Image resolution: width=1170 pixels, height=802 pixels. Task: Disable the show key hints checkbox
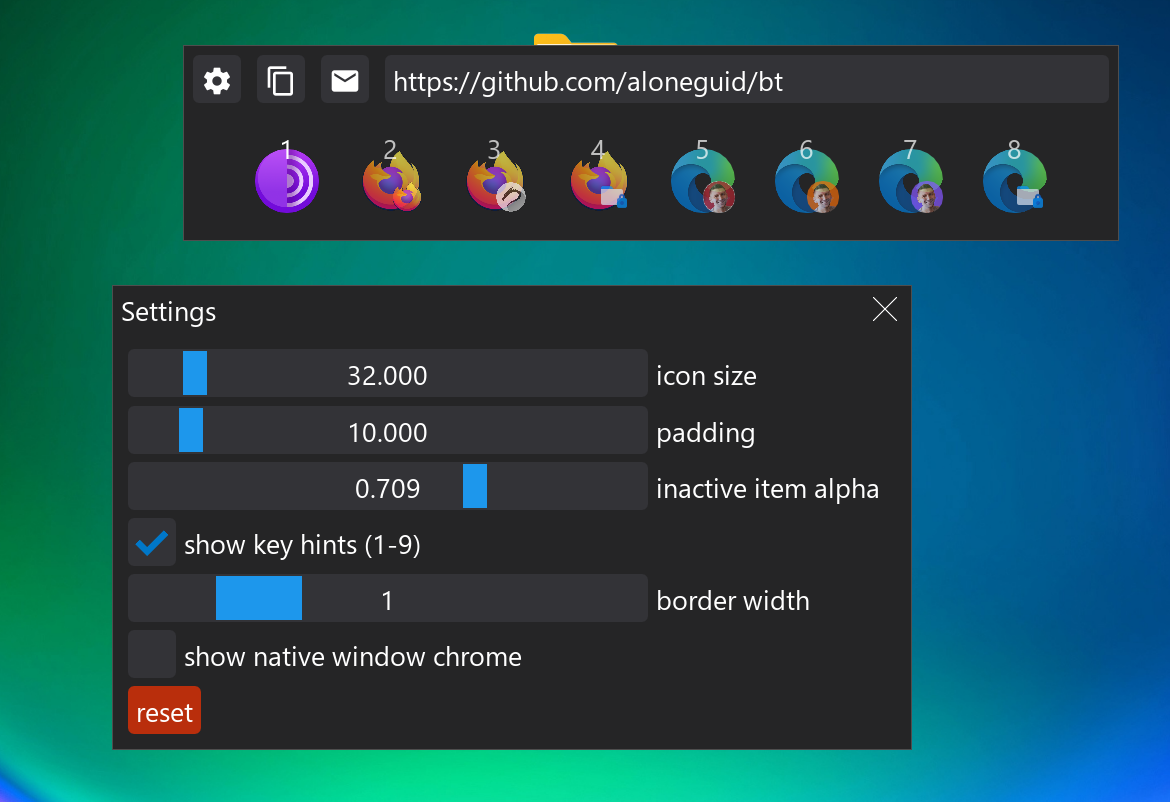point(152,543)
